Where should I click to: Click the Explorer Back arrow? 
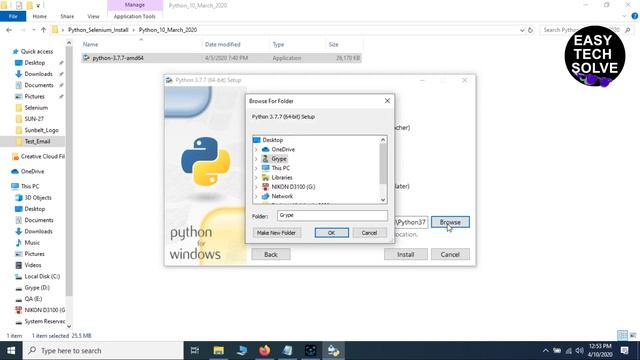(x=9, y=30)
